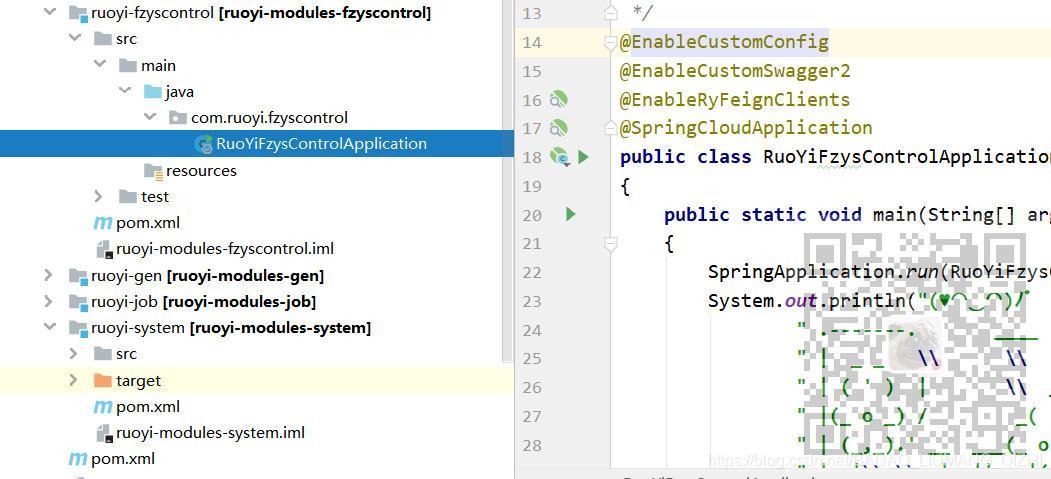Click the class name on line 18
This screenshot has width=1051, height=479.
pos(907,157)
